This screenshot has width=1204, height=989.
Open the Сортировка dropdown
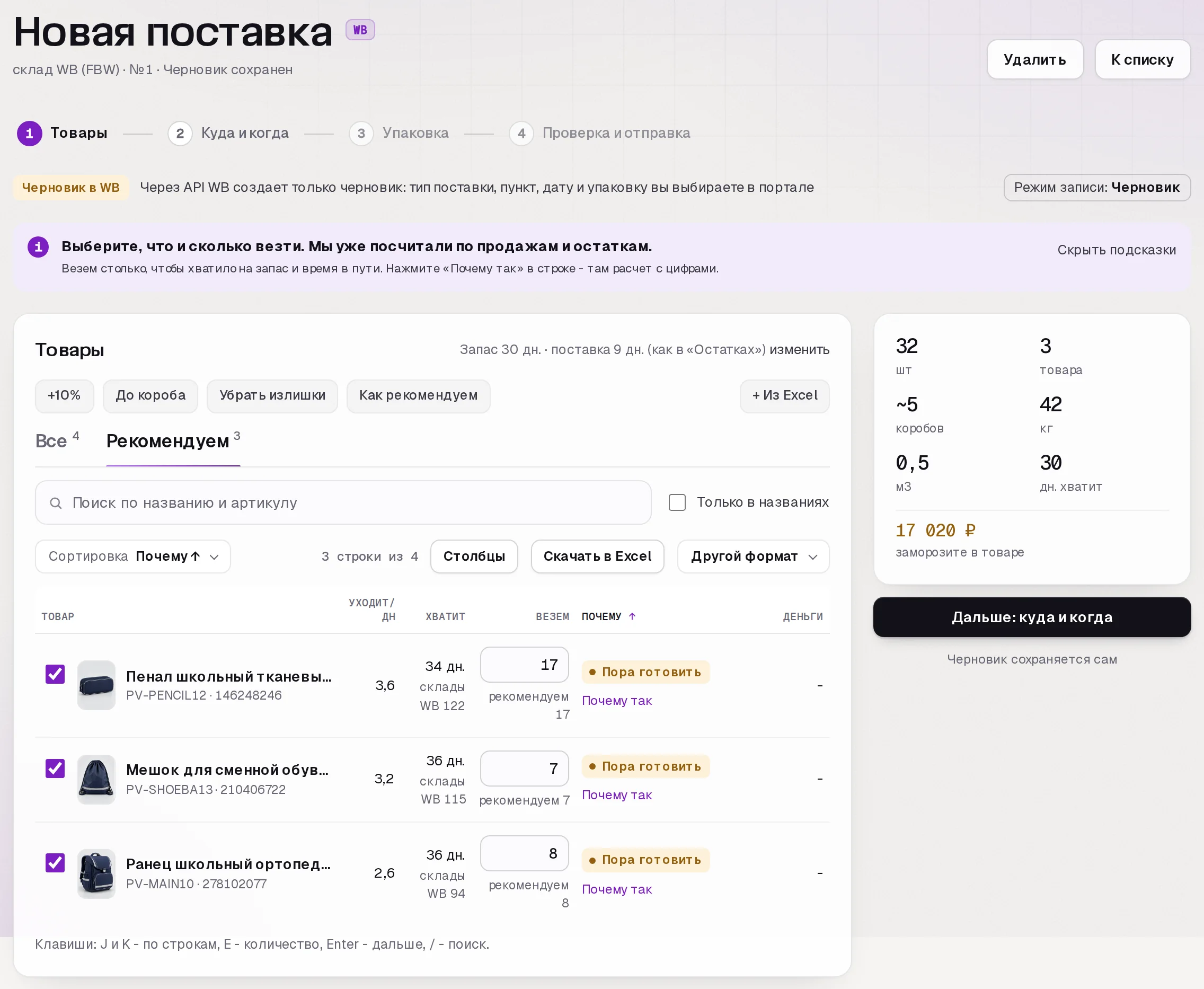click(132, 557)
